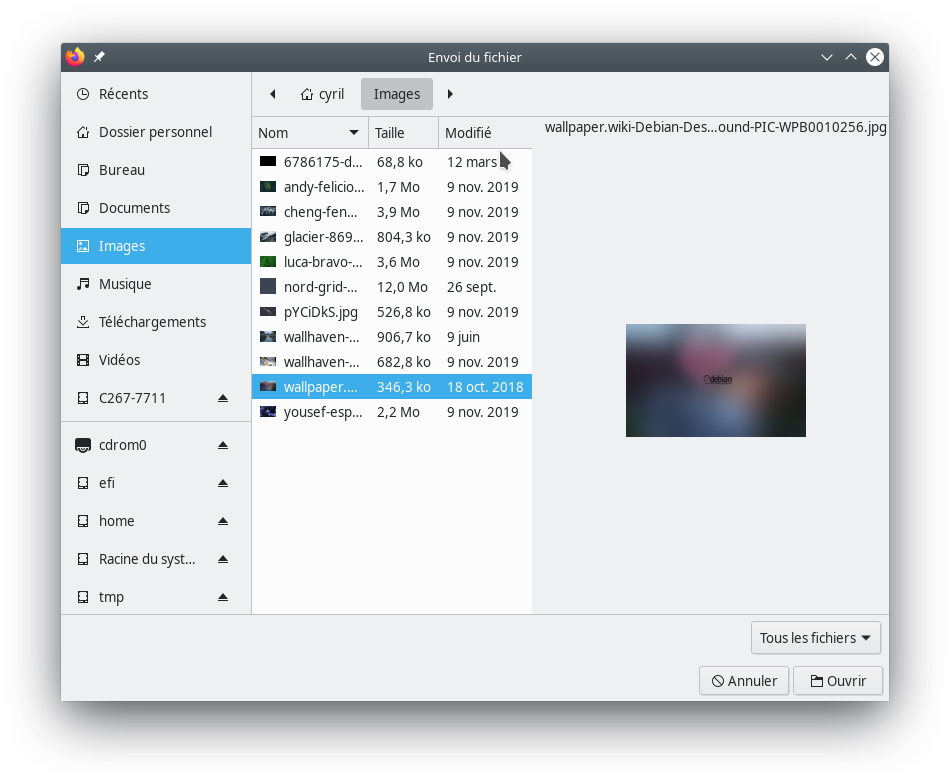Viewport: 950px width, 780px height.
Task: Click the pin window icon in title bar
Action: point(99,57)
